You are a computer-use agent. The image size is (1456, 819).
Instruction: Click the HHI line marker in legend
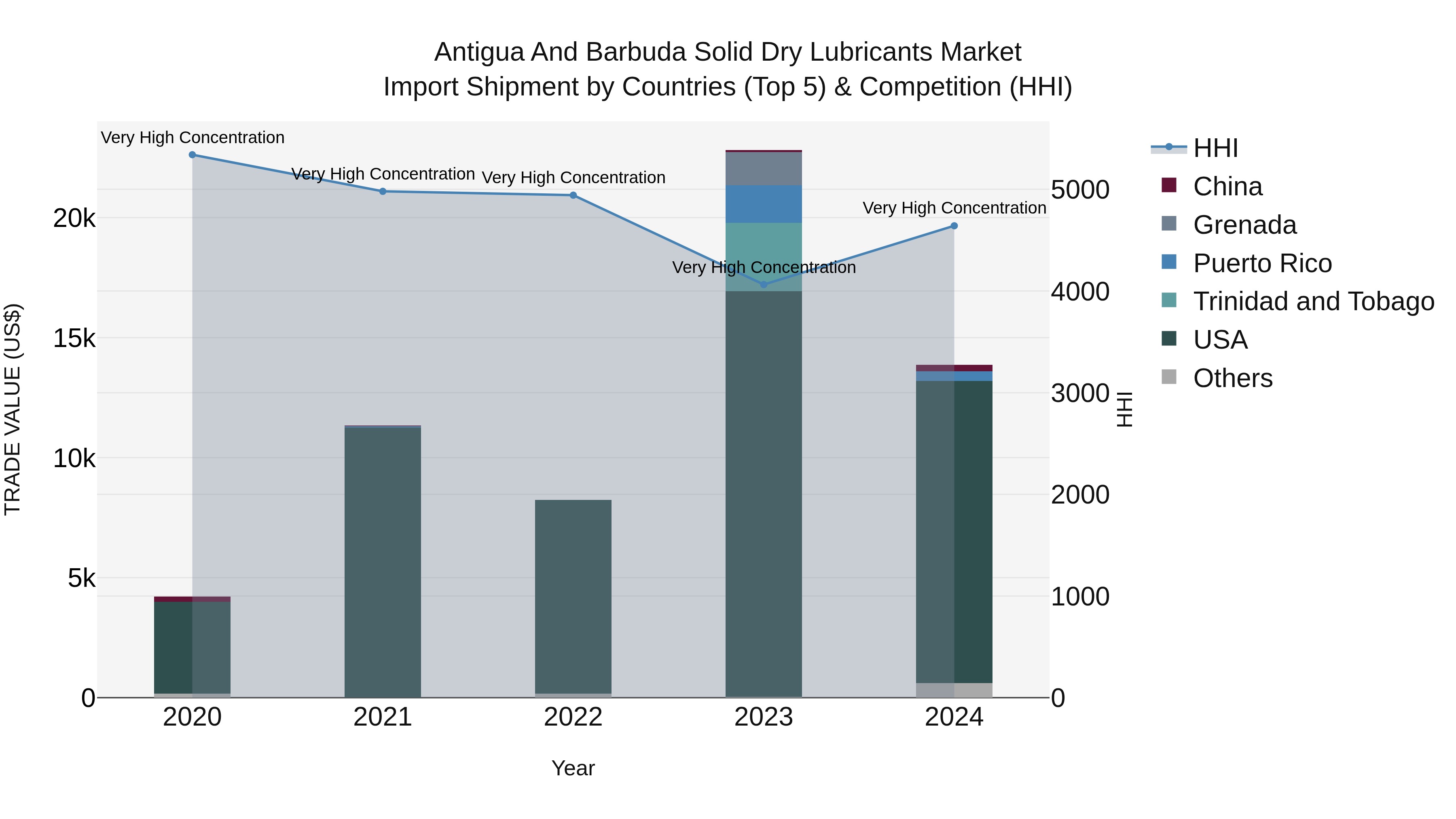[1169, 147]
